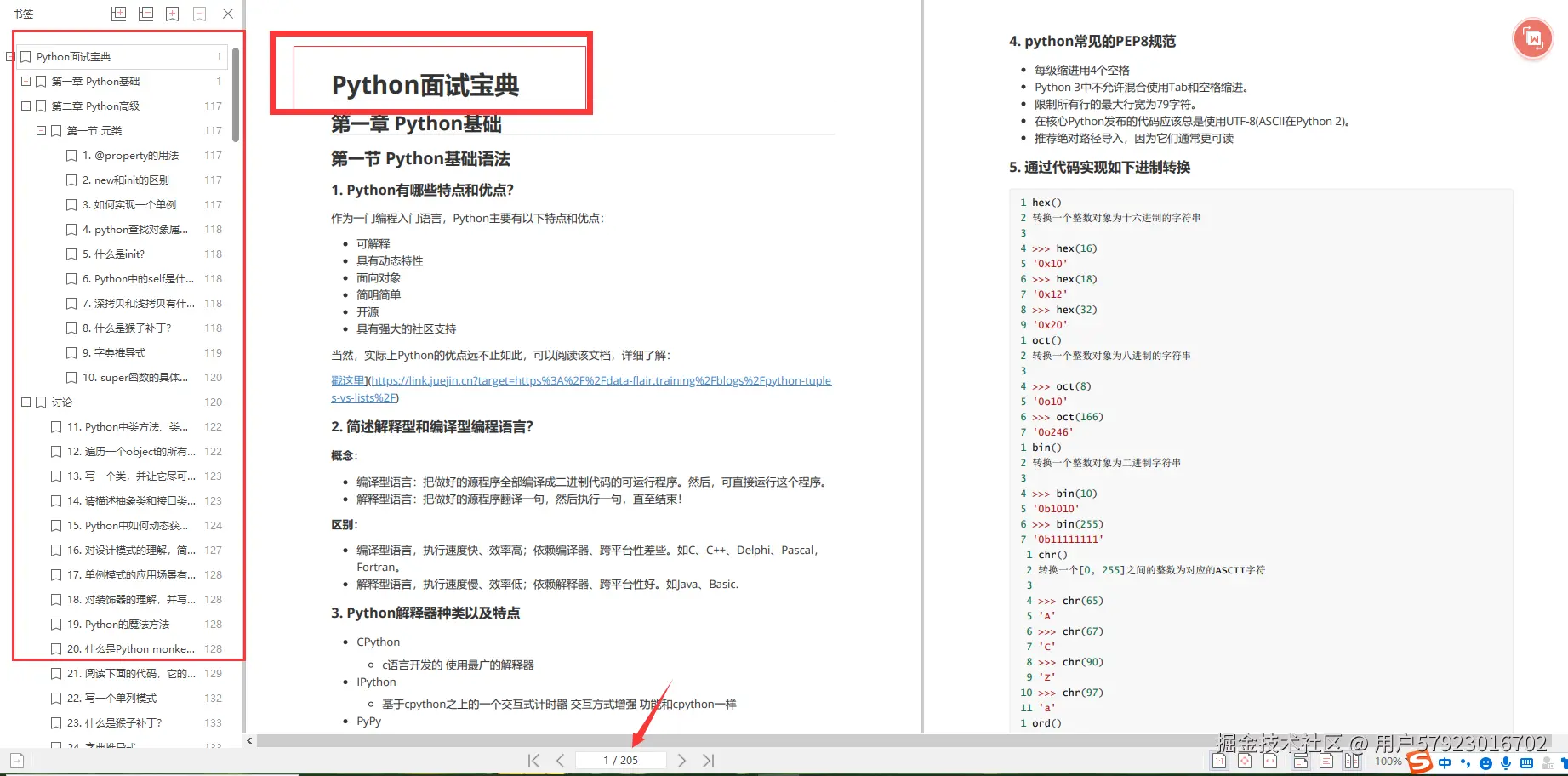1568x776 pixels.
Task: Fit the page to the window
Action: 1245,762
